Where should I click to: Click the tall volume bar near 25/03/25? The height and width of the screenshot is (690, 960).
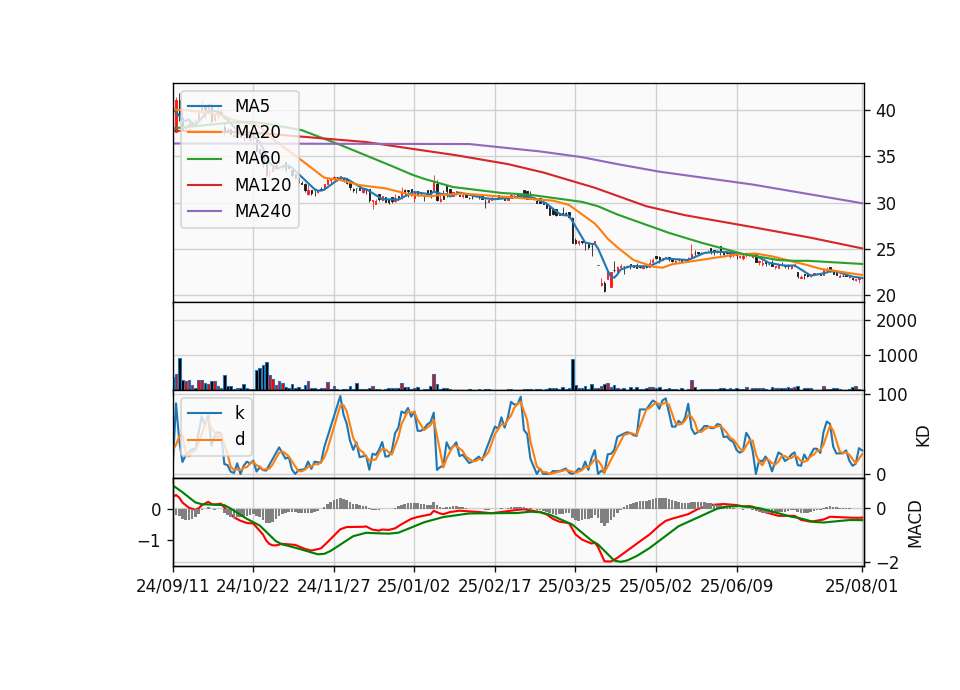(x=573, y=374)
